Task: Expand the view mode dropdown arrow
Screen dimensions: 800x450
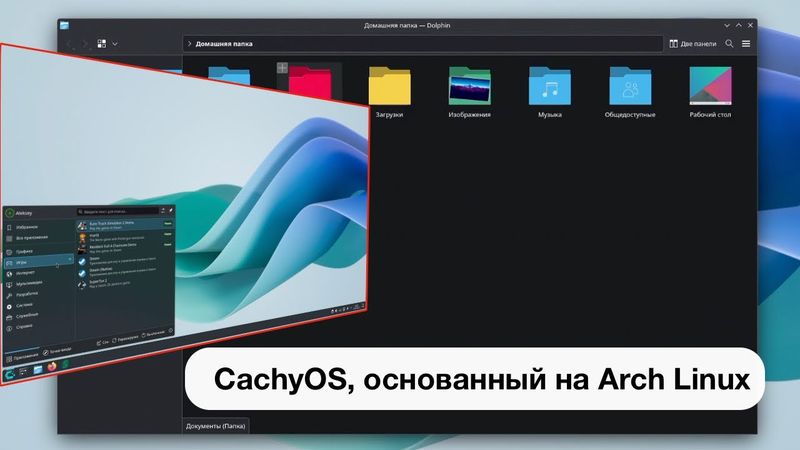Action: (x=115, y=44)
